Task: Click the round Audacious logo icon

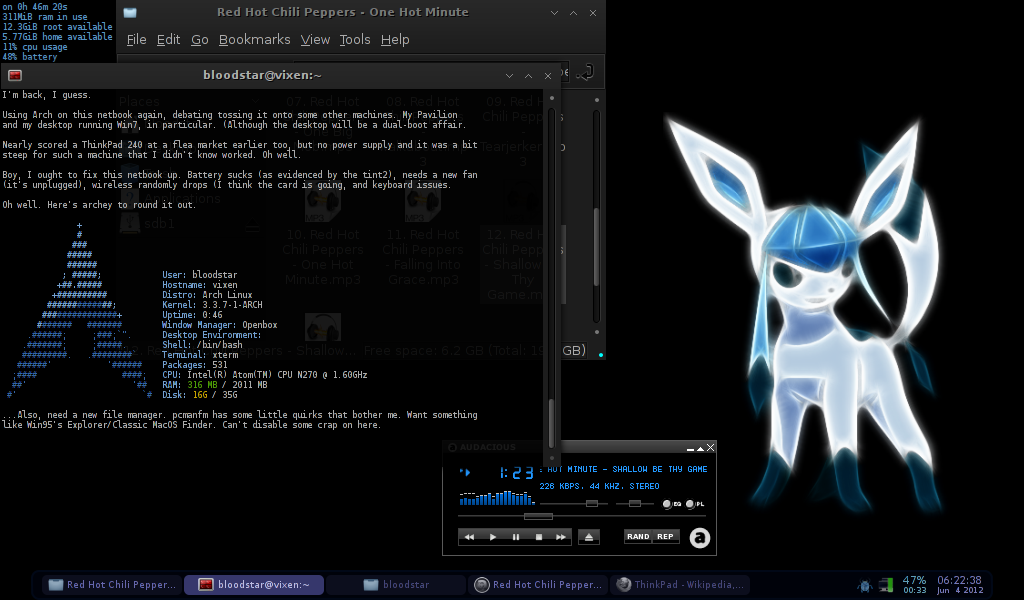Action: (701, 538)
